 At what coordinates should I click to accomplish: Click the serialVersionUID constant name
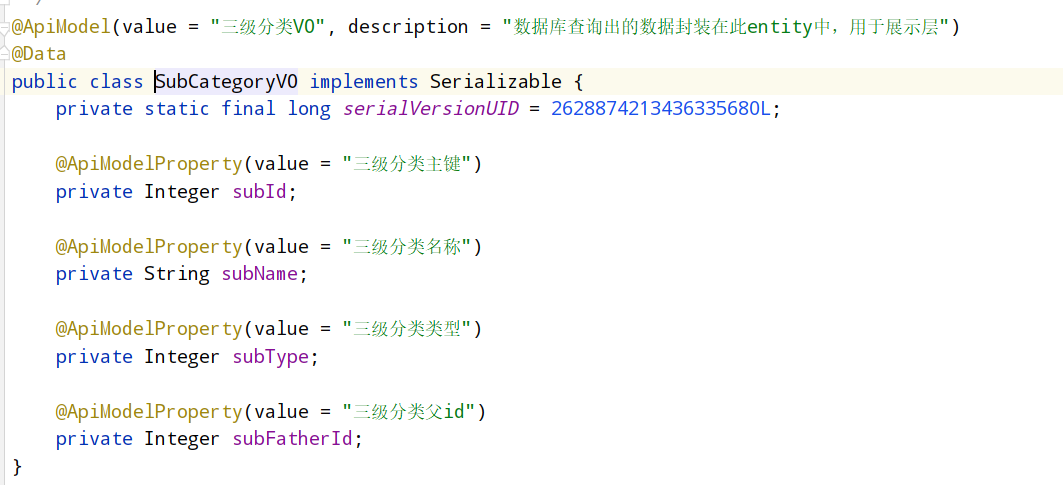point(430,109)
